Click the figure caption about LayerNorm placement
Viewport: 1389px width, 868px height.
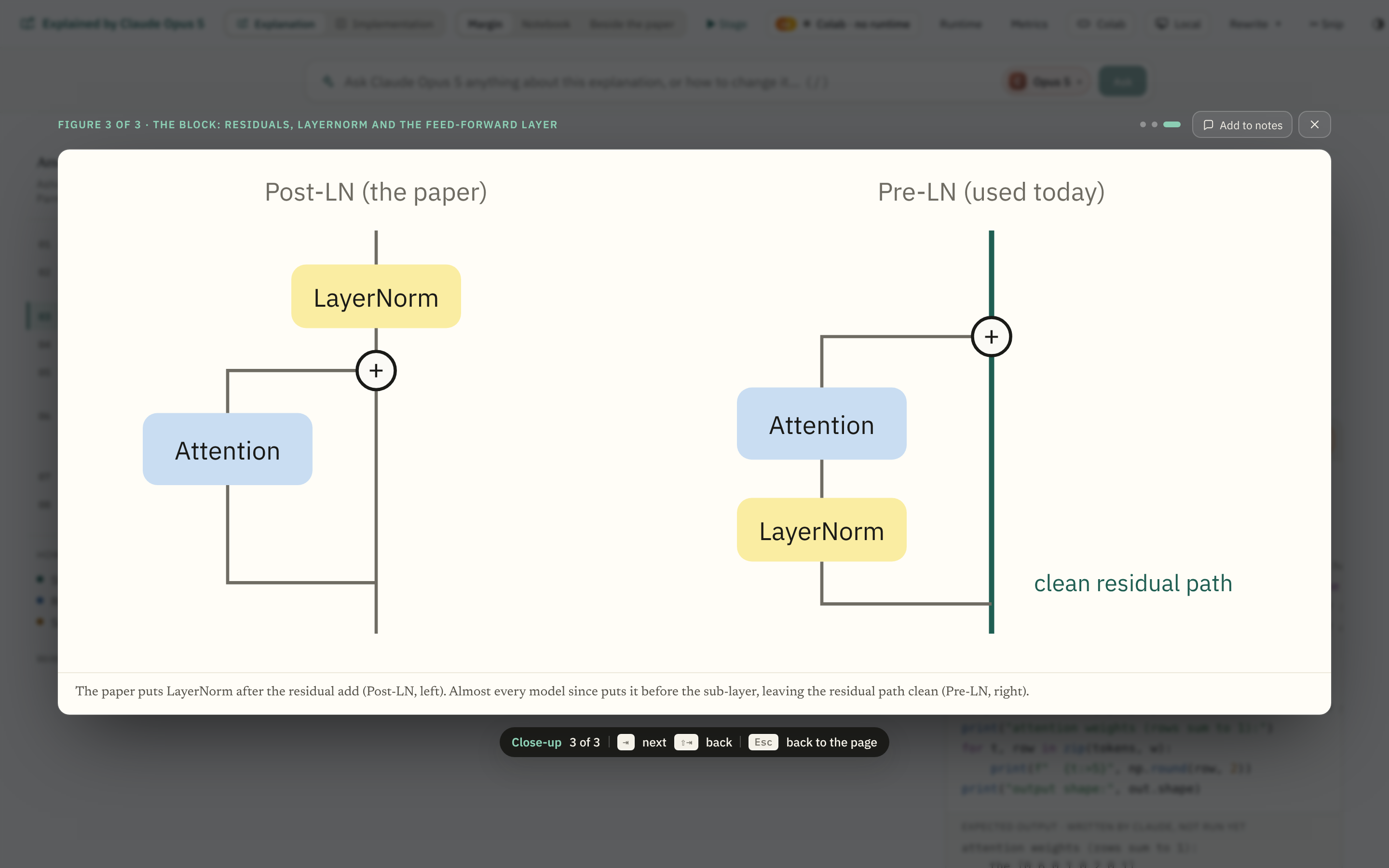[x=552, y=691]
